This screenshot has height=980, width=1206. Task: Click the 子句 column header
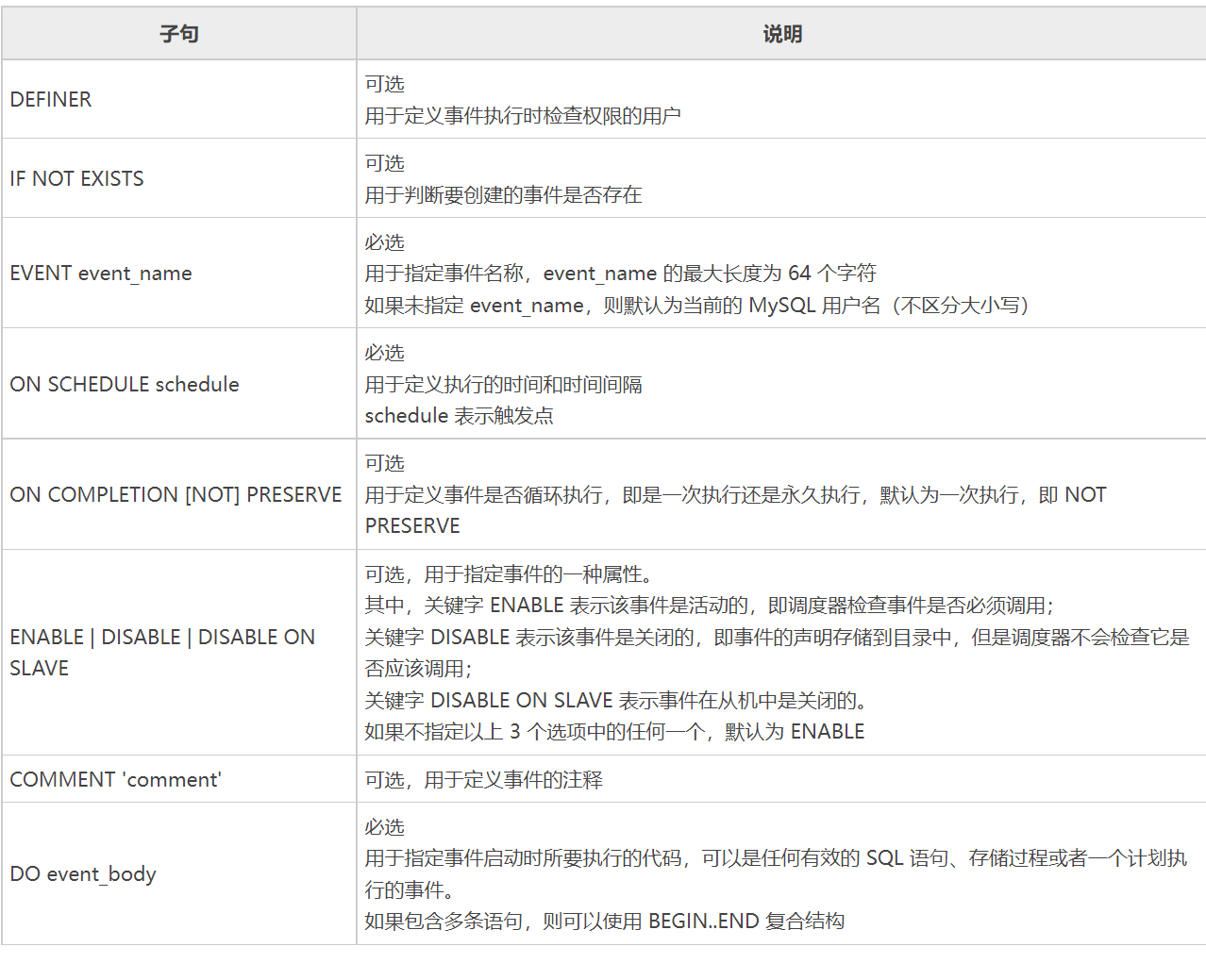(178, 34)
